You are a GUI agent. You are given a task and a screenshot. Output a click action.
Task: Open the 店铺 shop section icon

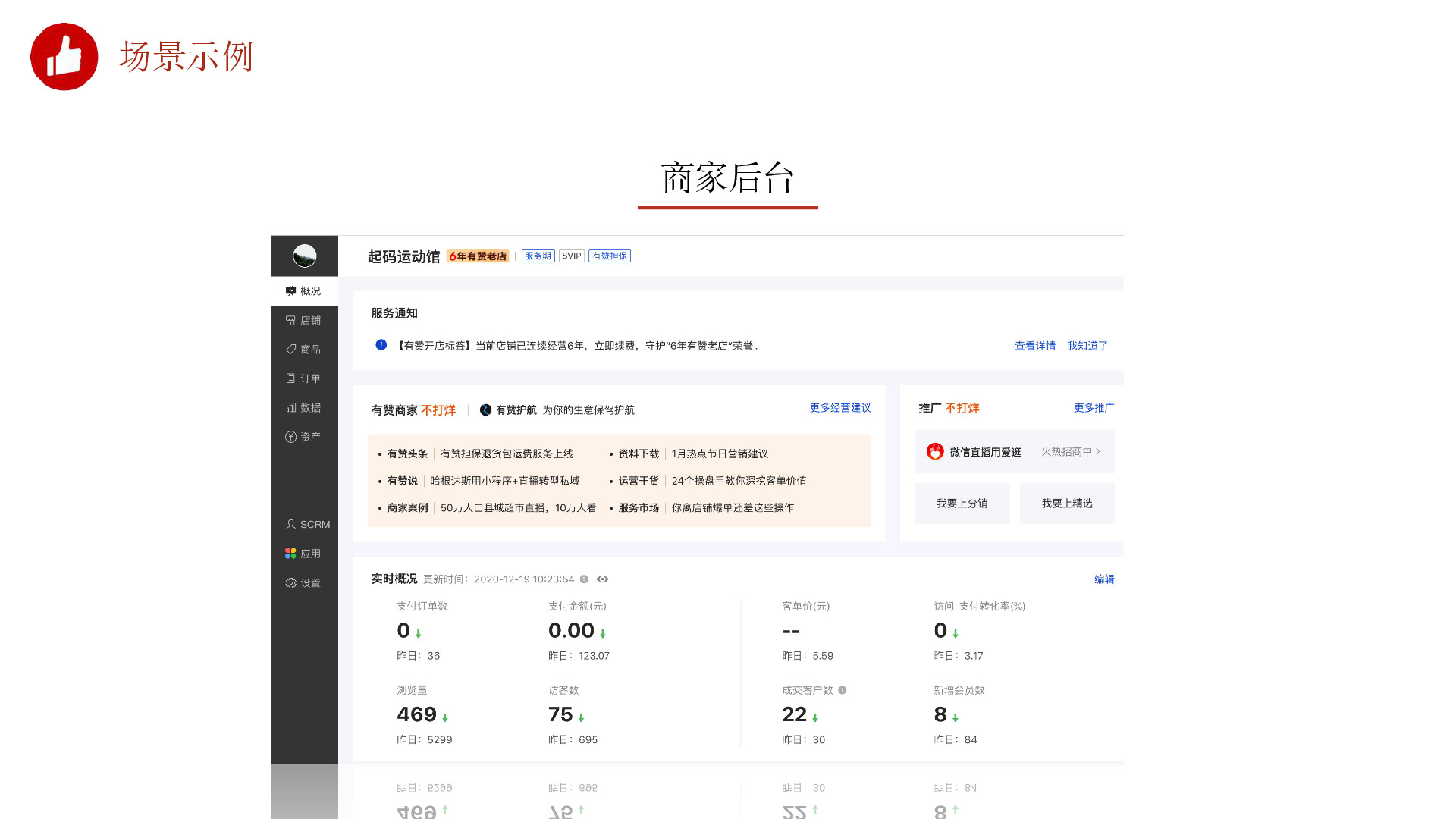290,321
